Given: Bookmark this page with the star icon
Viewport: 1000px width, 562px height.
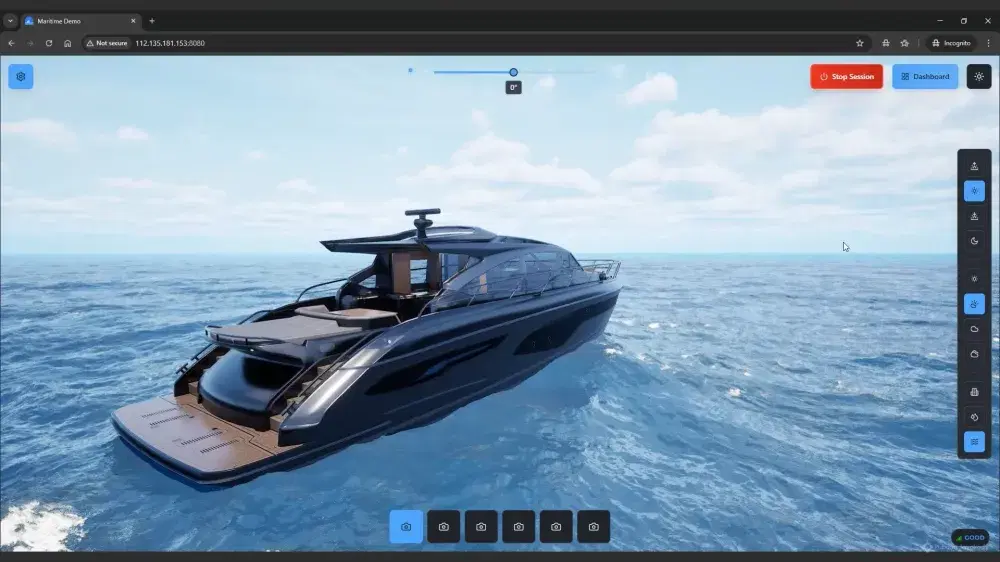Looking at the screenshot, I should (x=860, y=43).
